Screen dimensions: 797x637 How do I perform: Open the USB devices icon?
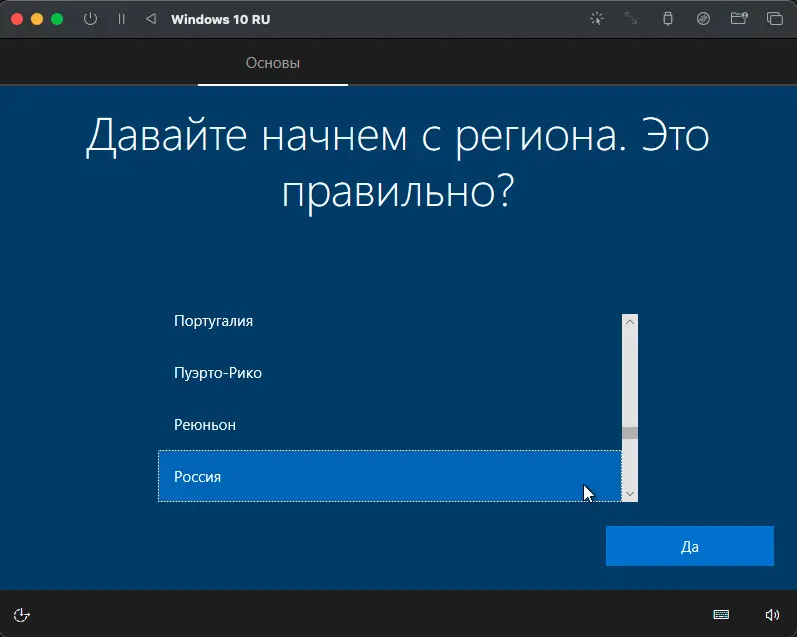668,19
